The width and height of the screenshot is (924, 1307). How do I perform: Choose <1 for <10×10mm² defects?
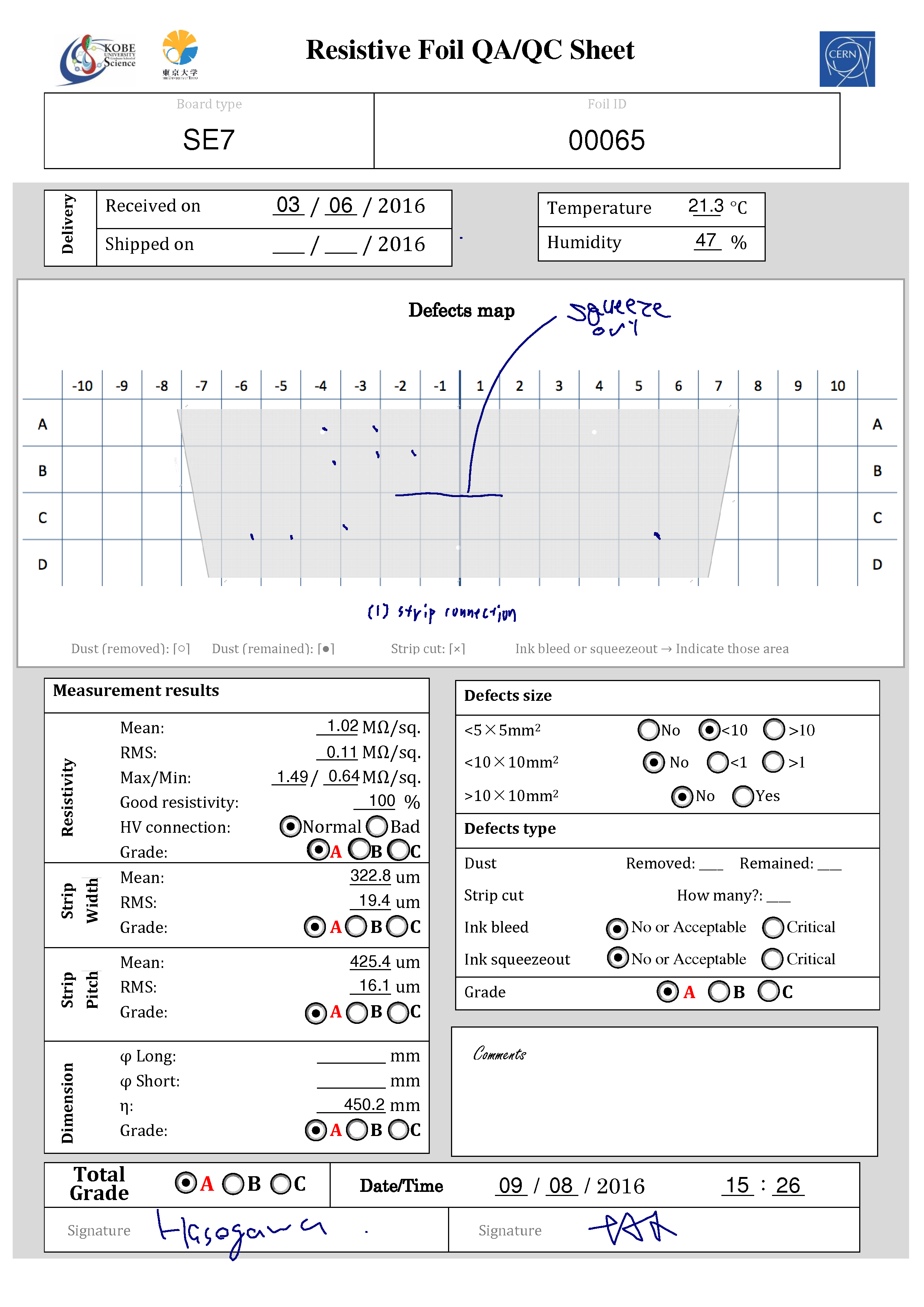[x=717, y=762]
